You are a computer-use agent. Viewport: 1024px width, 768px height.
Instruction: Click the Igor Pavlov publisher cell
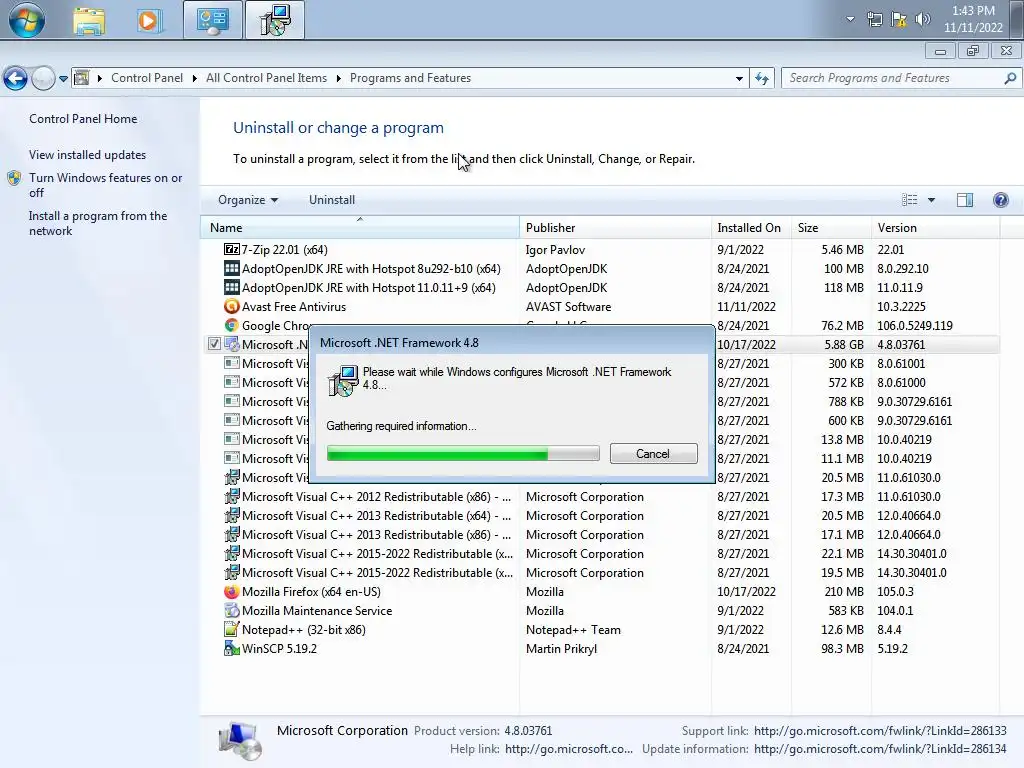[555, 249]
